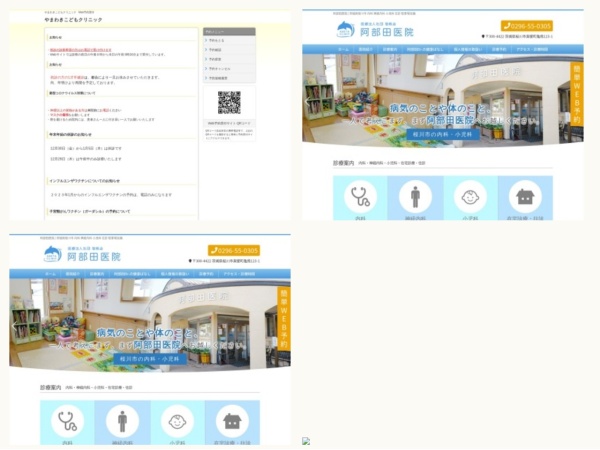Open the red underlined notice link at top
The height and width of the screenshot is (450, 600).
81,50
